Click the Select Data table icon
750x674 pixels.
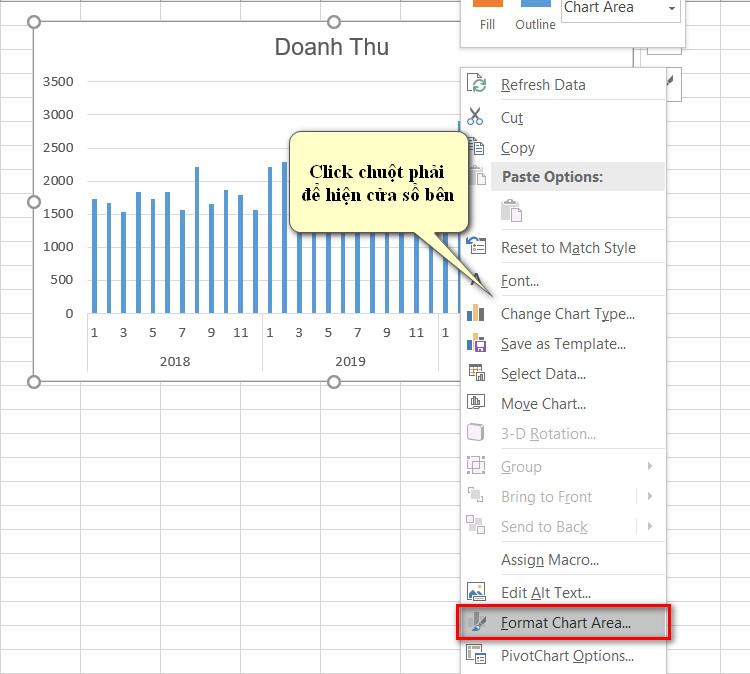pyautogui.click(x=476, y=373)
